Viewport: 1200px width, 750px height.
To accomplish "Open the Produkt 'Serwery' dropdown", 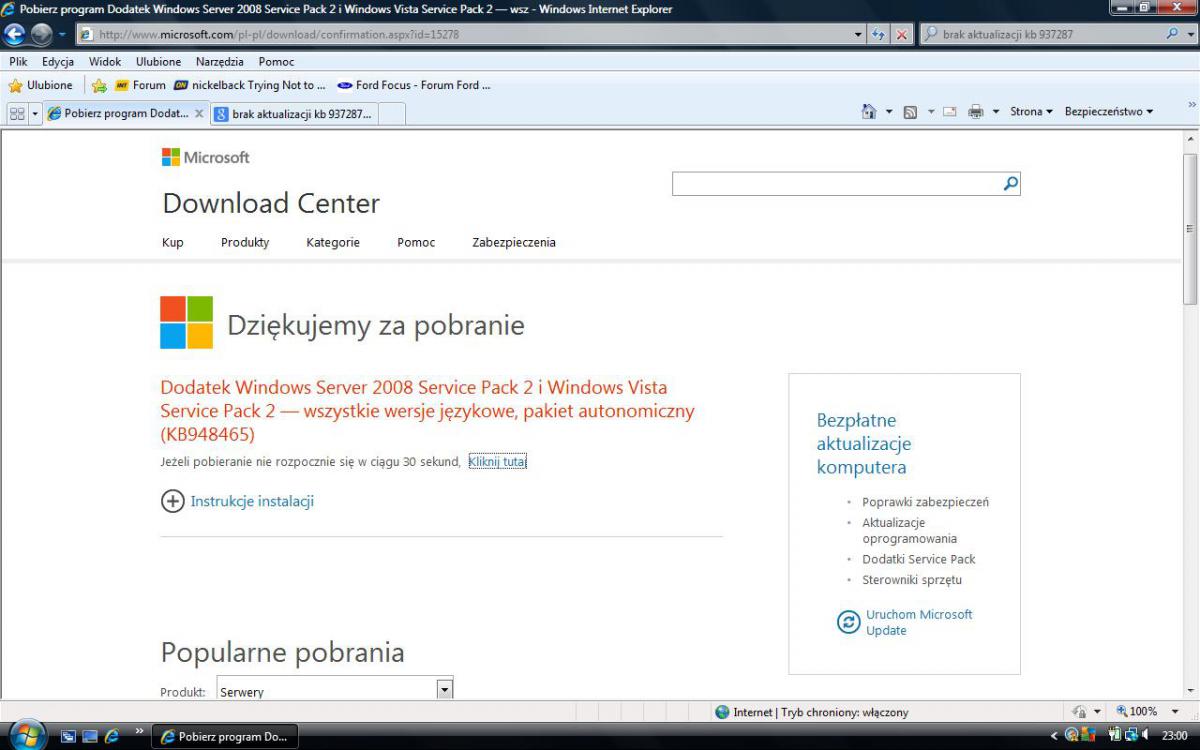I will pos(335,690).
